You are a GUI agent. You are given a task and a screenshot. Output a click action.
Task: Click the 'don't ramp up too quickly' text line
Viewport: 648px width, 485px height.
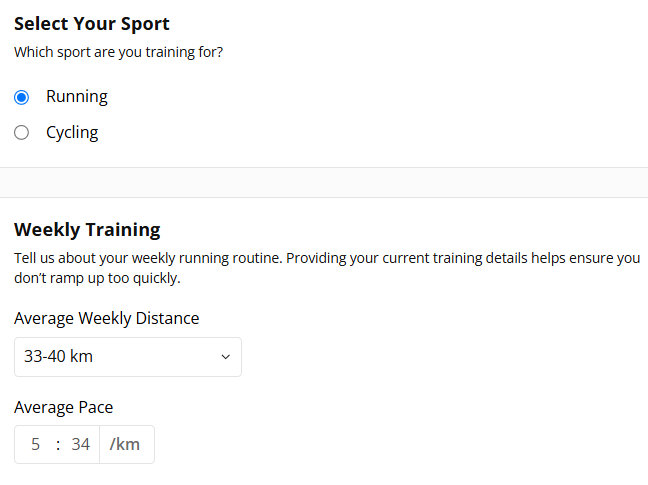point(97,278)
